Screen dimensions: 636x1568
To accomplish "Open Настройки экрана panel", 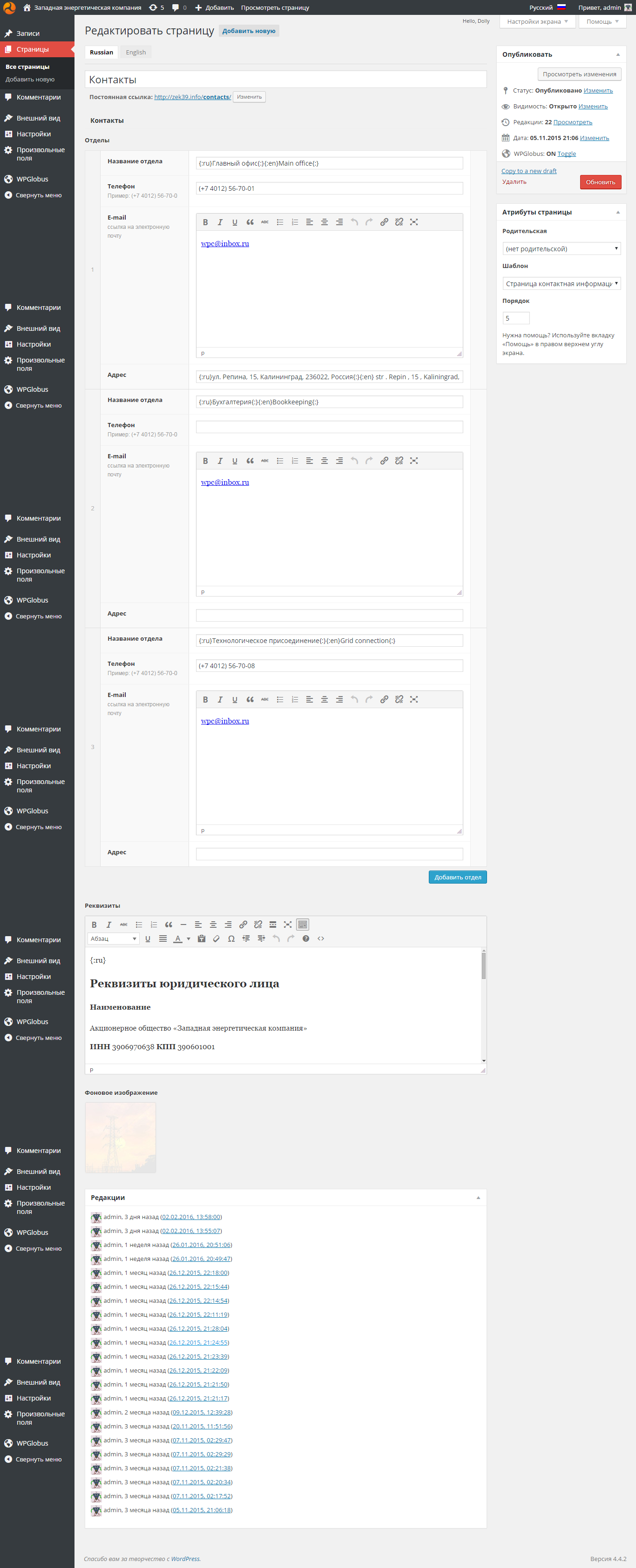I will tap(537, 22).
